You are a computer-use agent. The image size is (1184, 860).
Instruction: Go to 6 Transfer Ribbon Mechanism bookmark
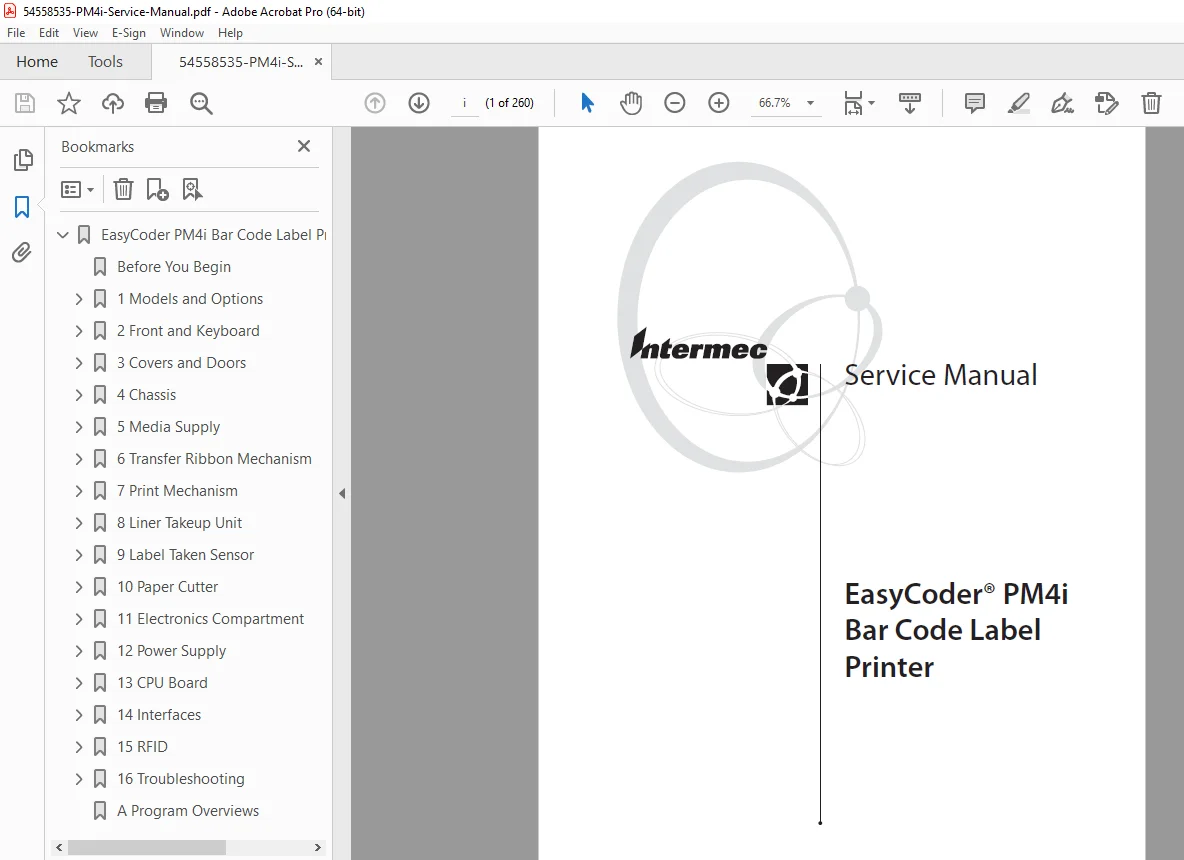[214, 458]
